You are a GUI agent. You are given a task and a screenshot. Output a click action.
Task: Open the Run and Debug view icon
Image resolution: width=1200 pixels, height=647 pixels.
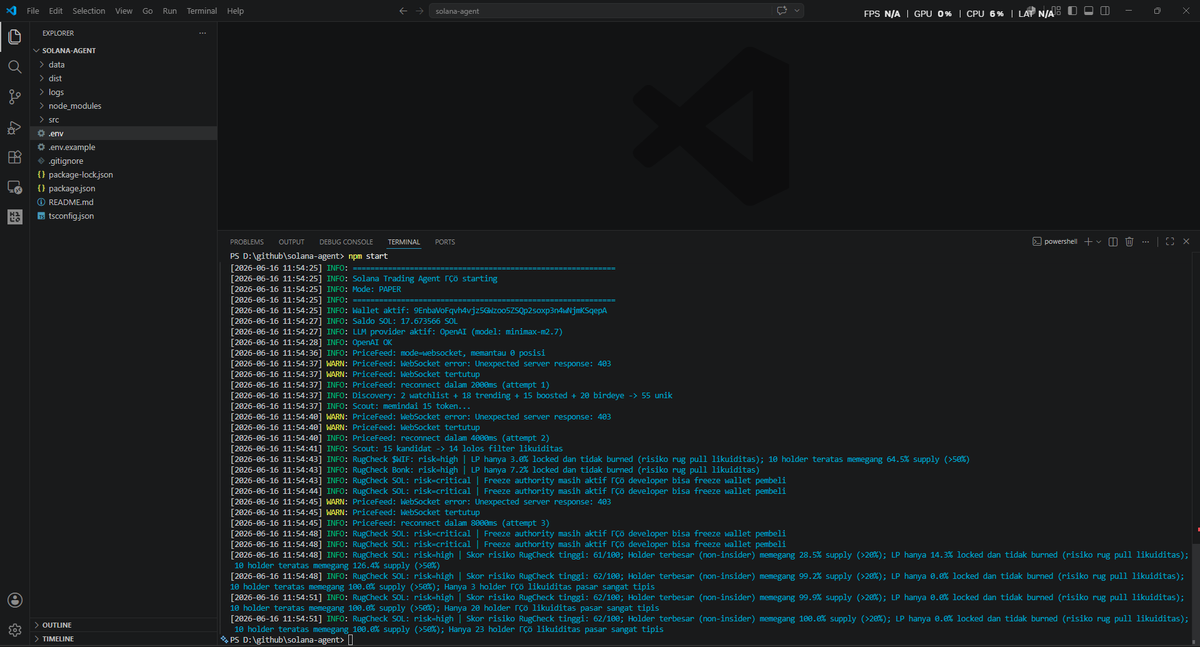[x=15, y=127]
